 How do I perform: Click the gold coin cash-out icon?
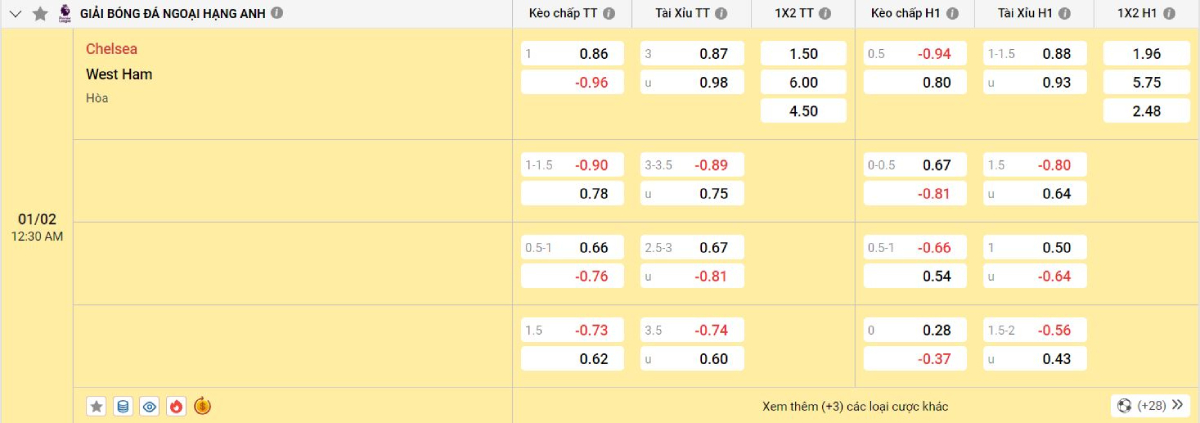pyautogui.click(x=202, y=406)
